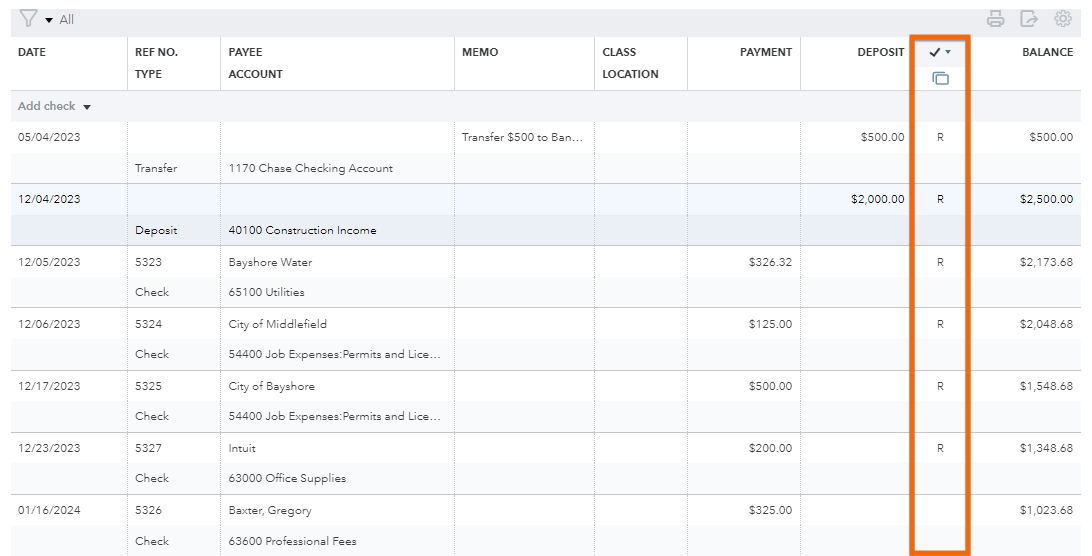Select the 12/04/2023 date cell
Image resolution: width=1092 pixels, height=556 pixels.
point(49,199)
